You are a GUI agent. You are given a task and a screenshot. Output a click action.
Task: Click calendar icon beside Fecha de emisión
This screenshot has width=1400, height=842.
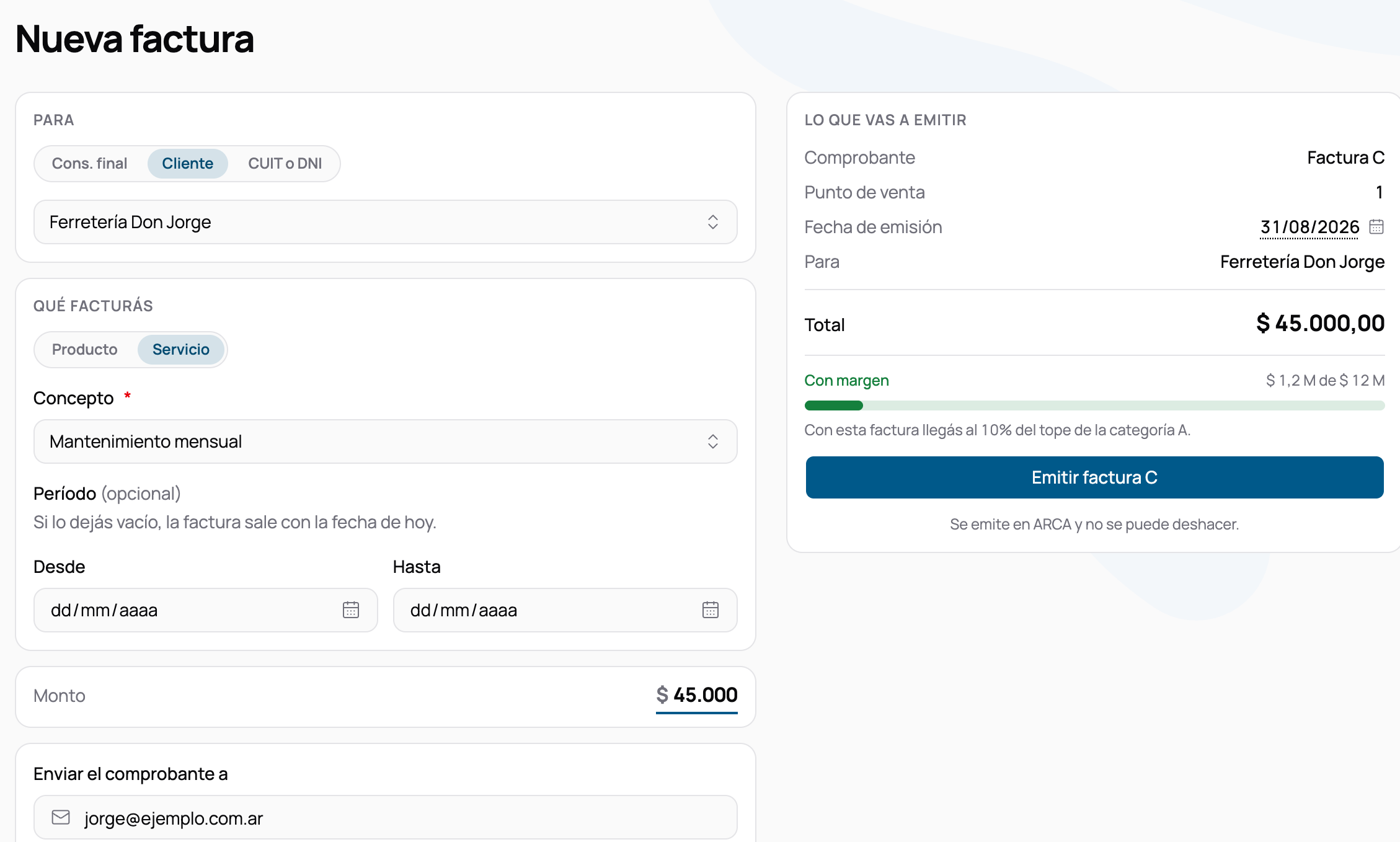(1376, 227)
